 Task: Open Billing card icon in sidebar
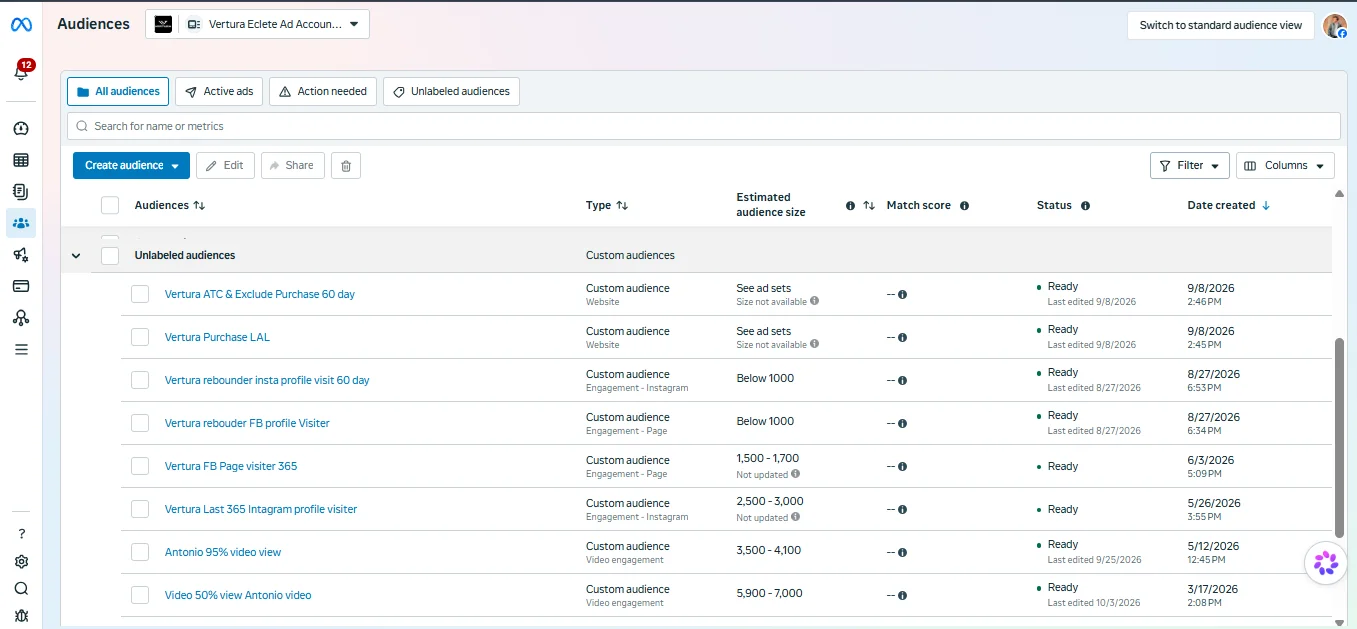point(21,286)
